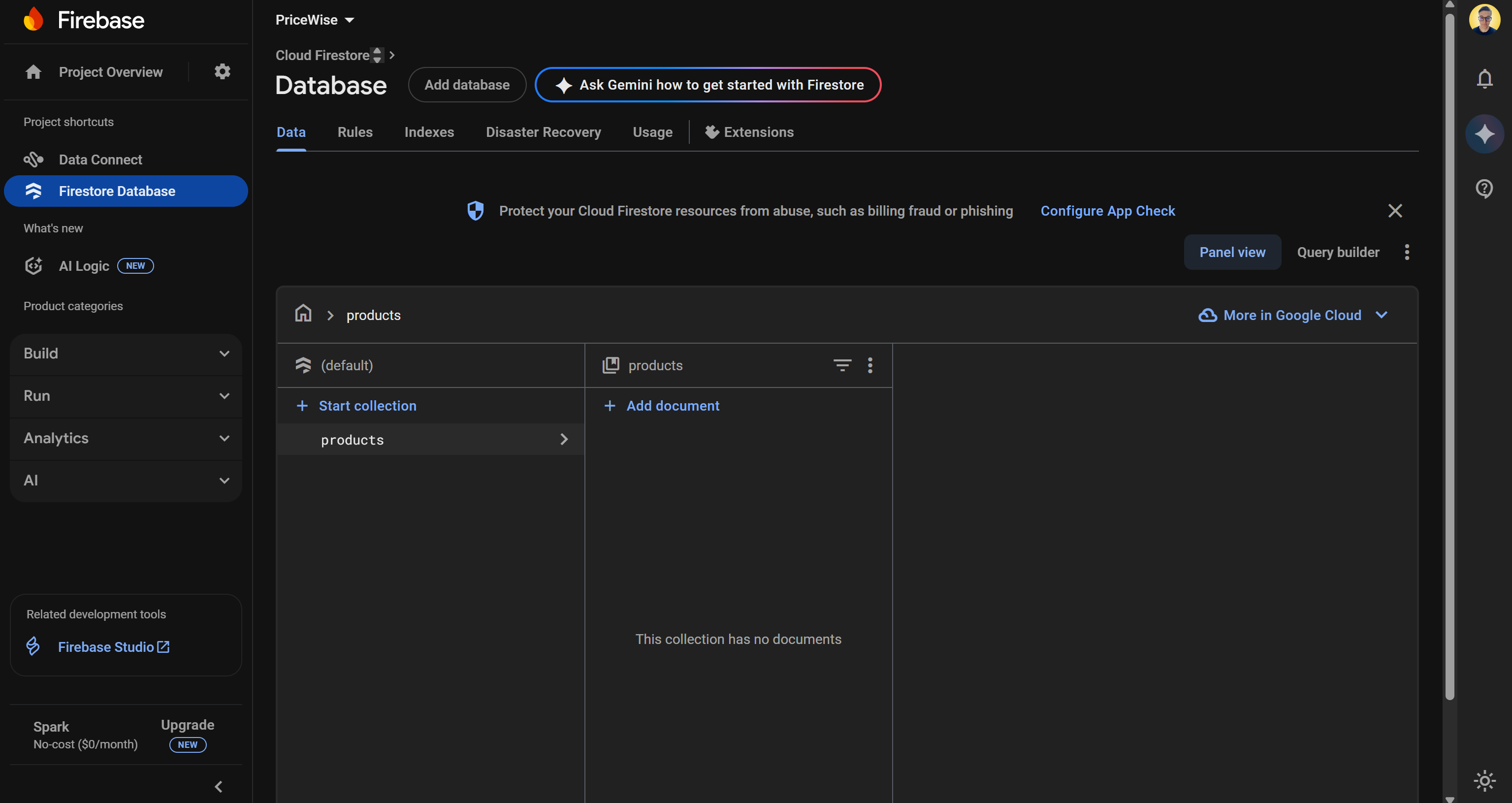The height and width of the screenshot is (803, 1512).
Task: Expand the Build category
Action: pyautogui.click(x=125, y=353)
